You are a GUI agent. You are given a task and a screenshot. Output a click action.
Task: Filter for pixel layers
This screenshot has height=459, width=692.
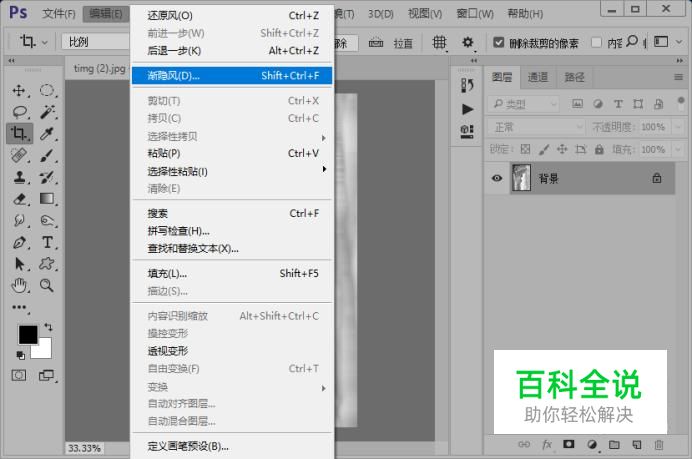[577, 104]
